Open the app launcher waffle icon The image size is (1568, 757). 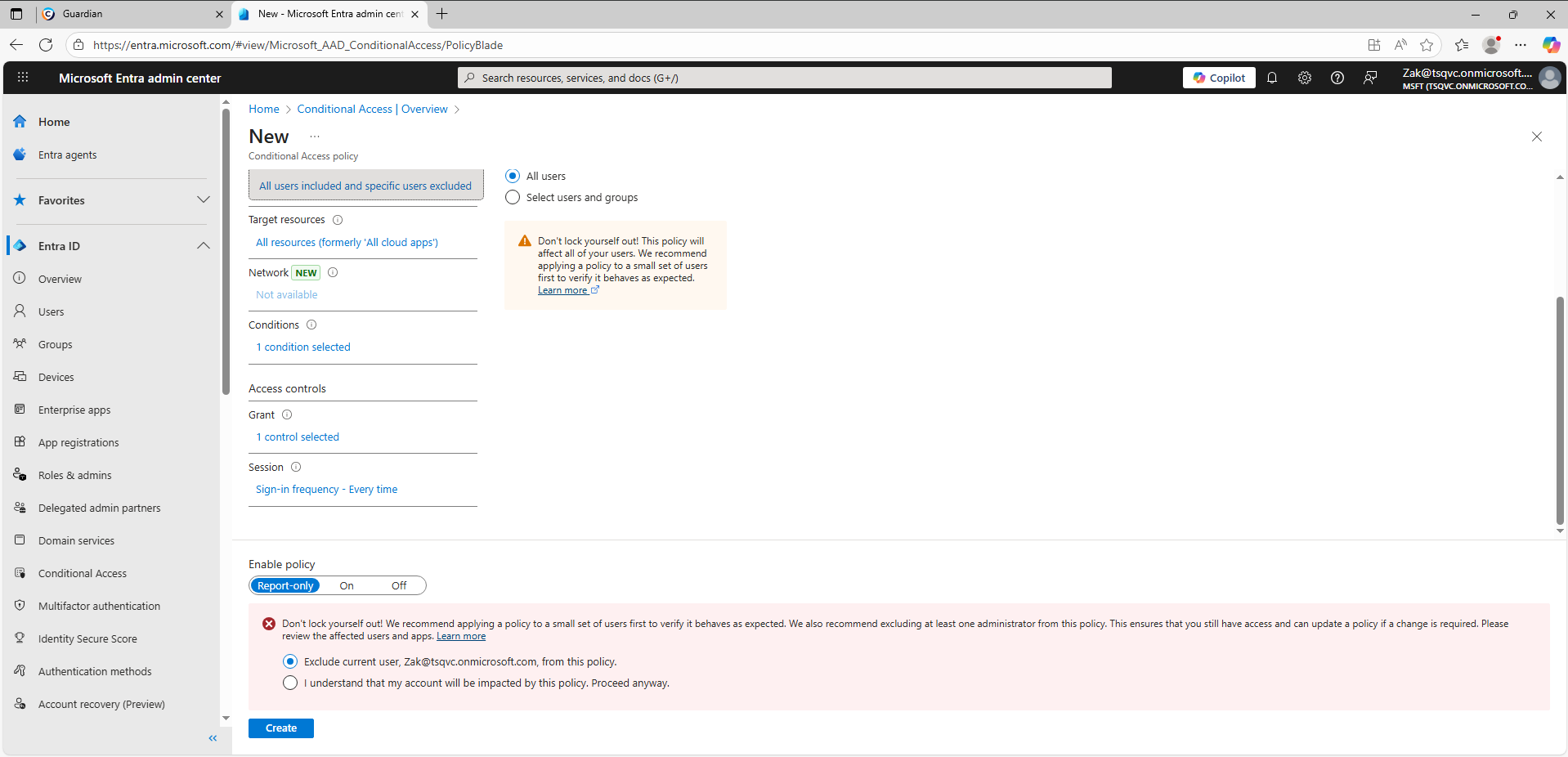tap(23, 78)
